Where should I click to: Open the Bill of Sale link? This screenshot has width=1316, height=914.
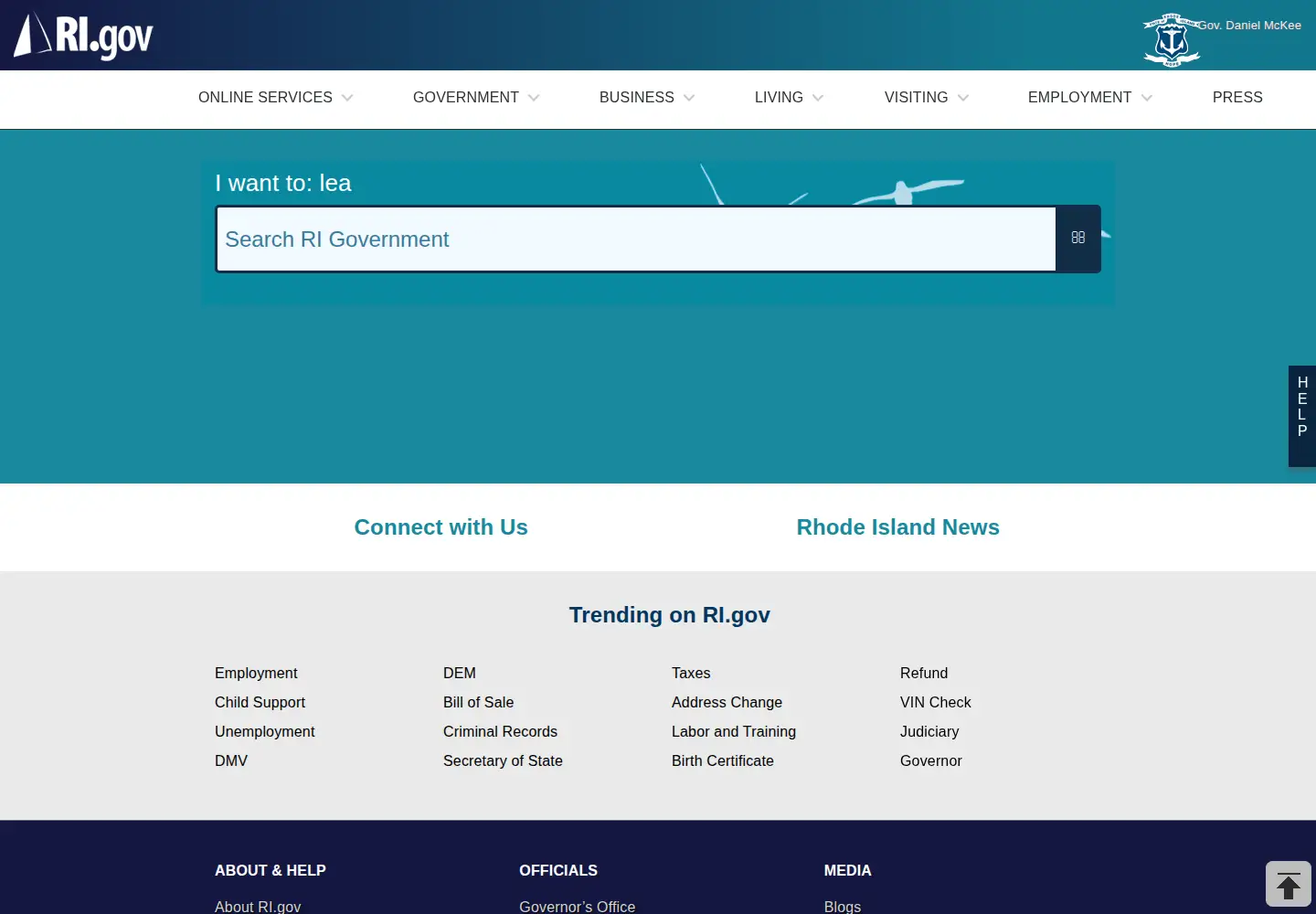coord(479,702)
